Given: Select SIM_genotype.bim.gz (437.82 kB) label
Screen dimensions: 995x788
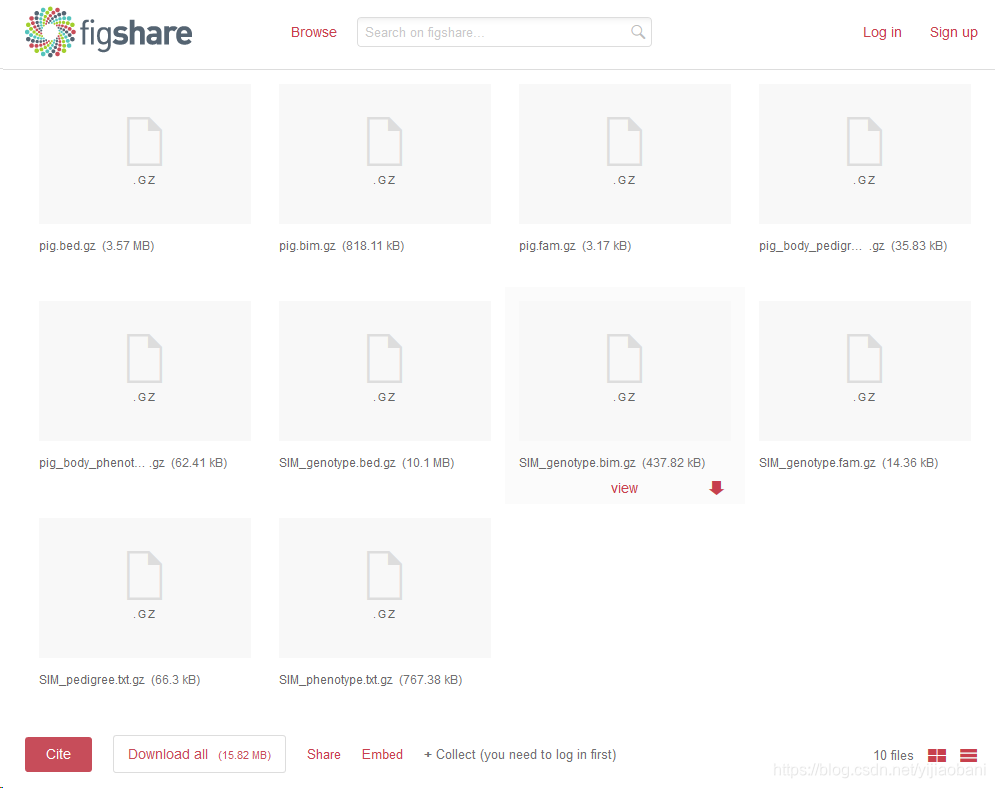Looking at the screenshot, I should pyautogui.click(x=612, y=463).
